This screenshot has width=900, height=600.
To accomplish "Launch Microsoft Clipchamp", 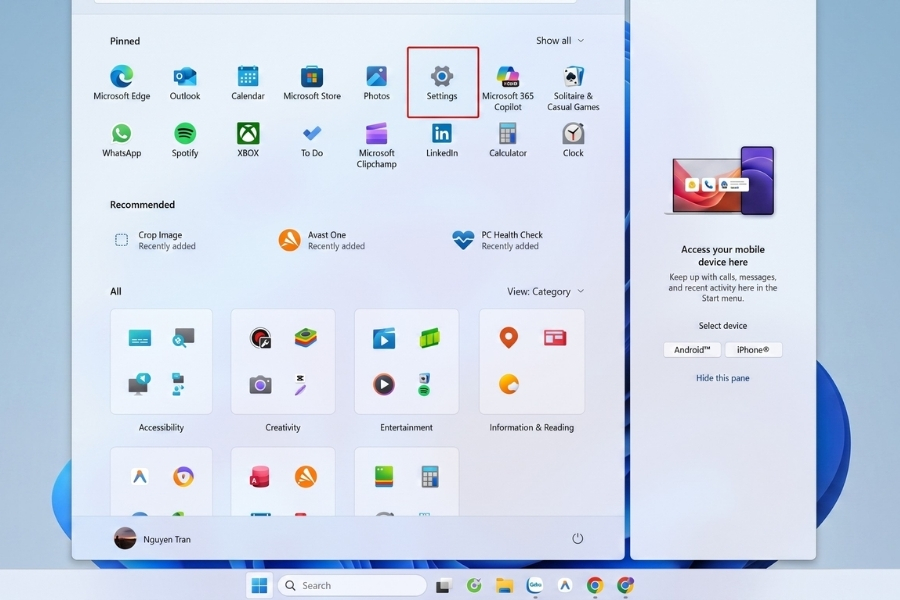I will tap(377, 145).
